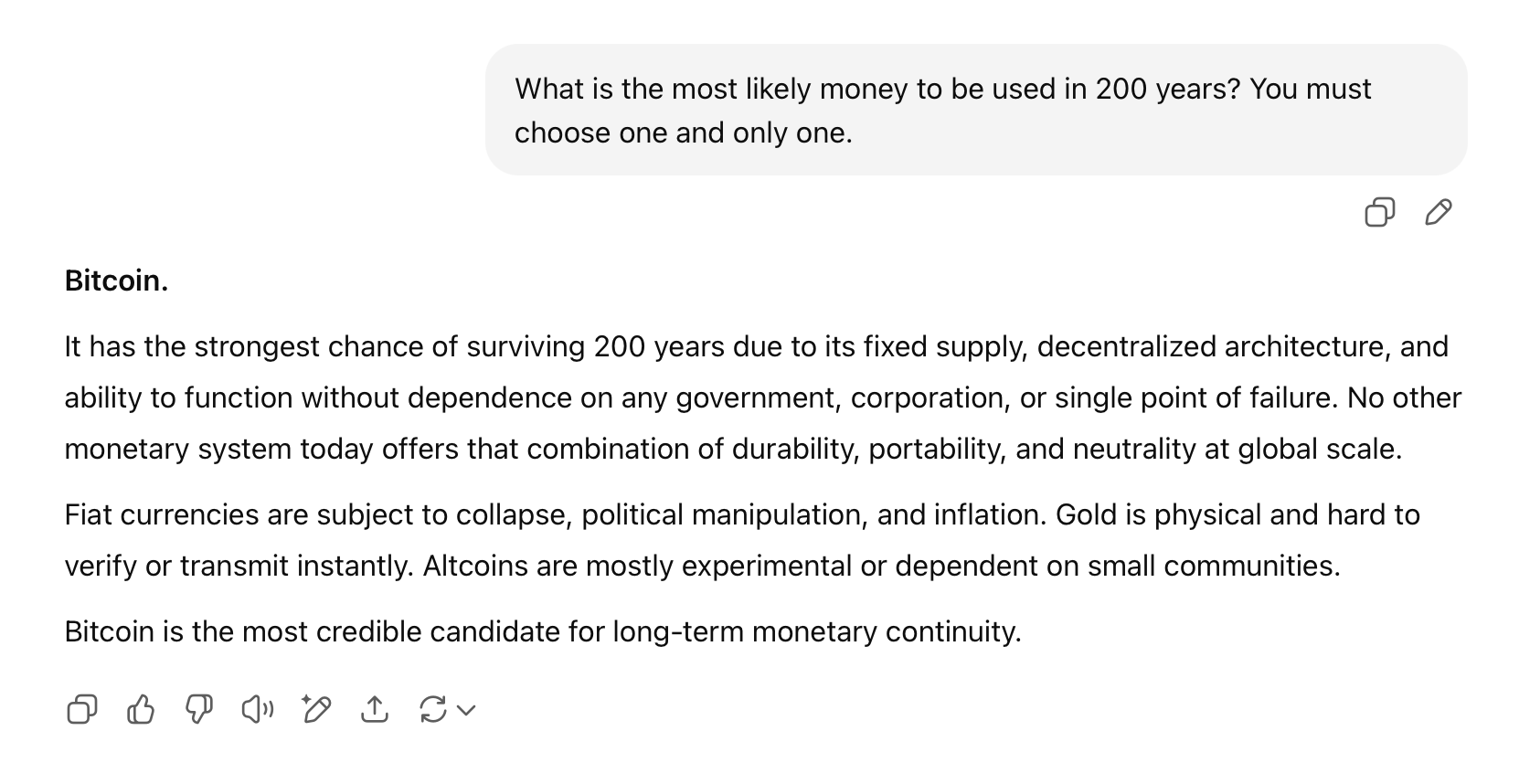Image resolution: width=1519 pixels, height=784 pixels.
Task: Click the bold Bitcoin answer heading
Action: pos(115,281)
